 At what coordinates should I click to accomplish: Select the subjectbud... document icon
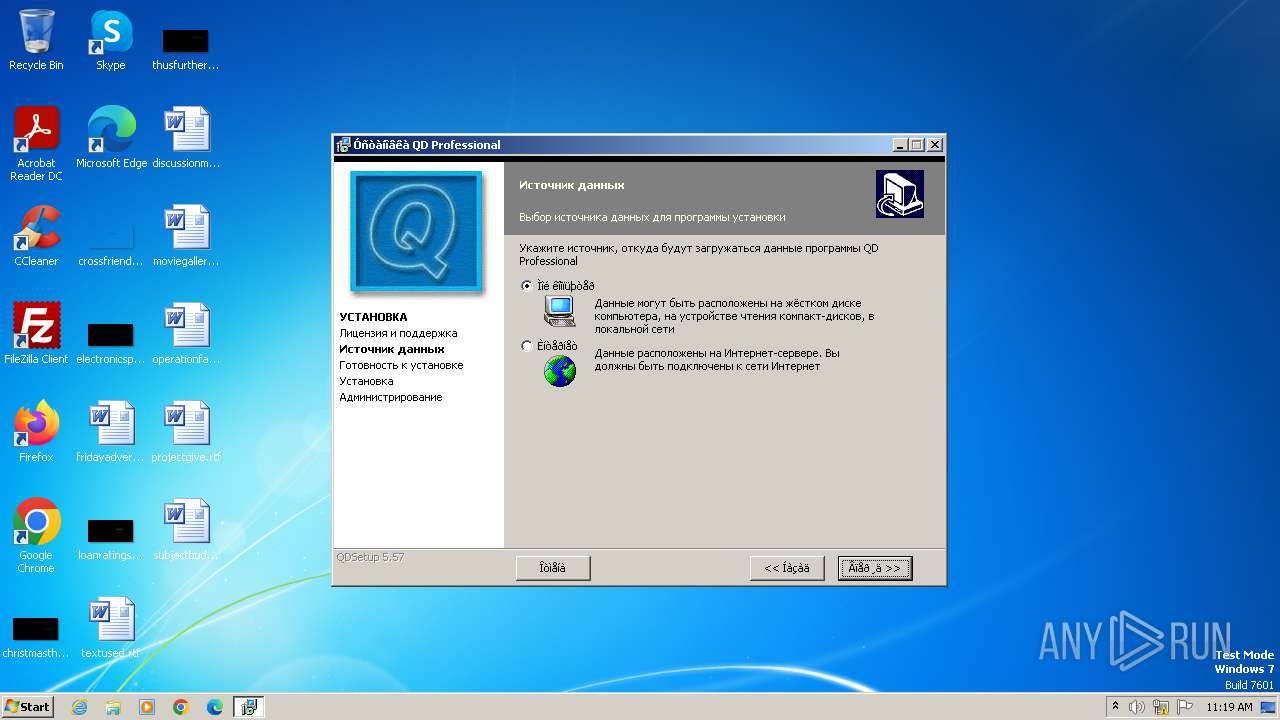(186, 530)
